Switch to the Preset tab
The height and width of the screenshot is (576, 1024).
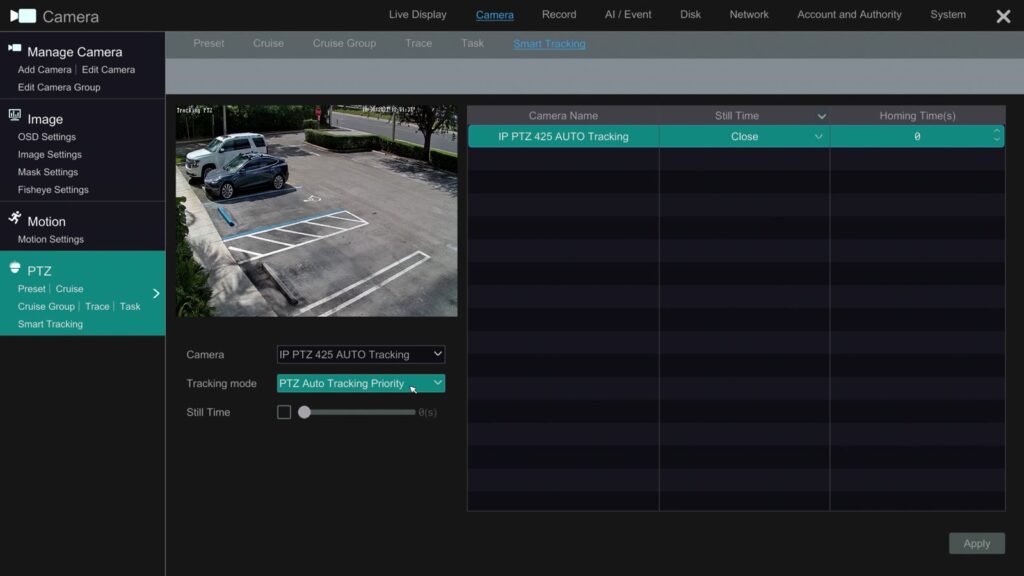[208, 43]
